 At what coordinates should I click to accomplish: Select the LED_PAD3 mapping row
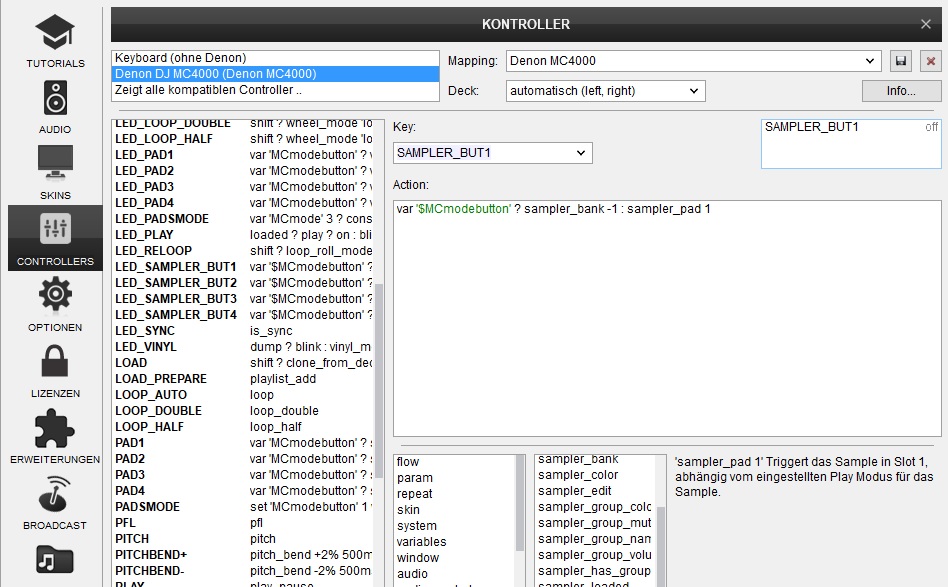pyautogui.click(x=244, y=187)
